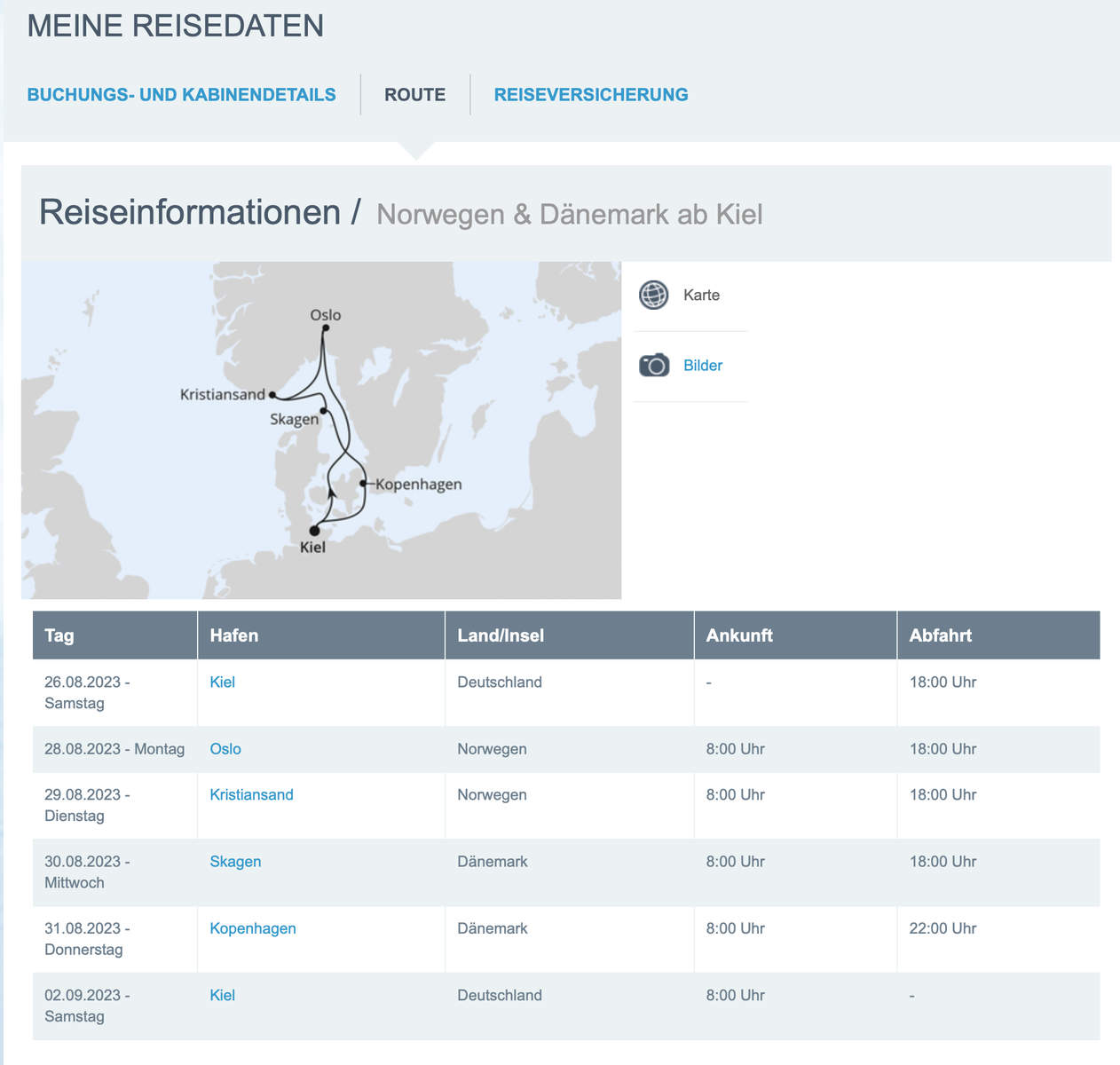Click the Hafen column header
This screenshot has width=1120, height=1065.
[234, 635]
